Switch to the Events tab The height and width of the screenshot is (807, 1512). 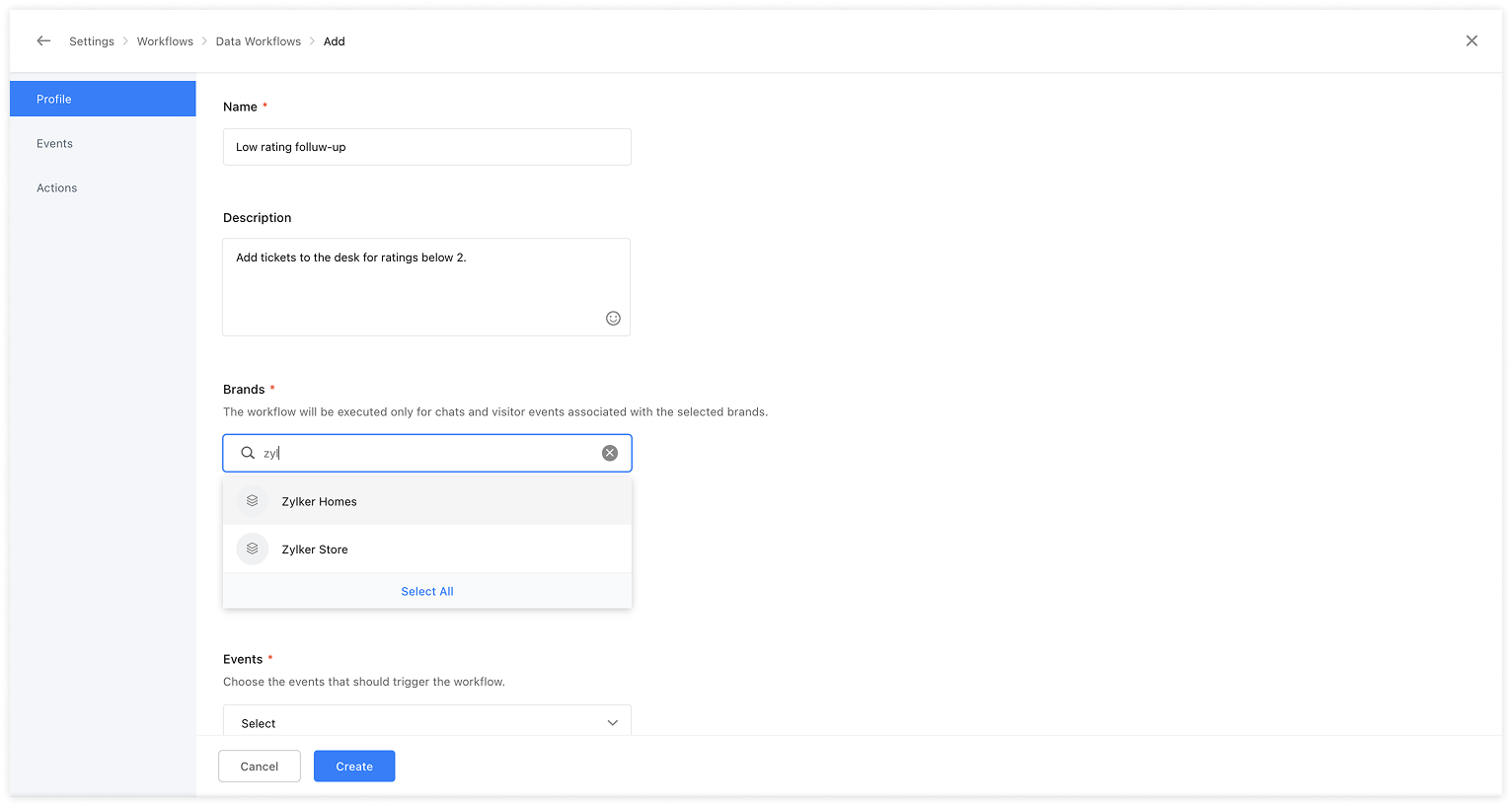point(55,144)
